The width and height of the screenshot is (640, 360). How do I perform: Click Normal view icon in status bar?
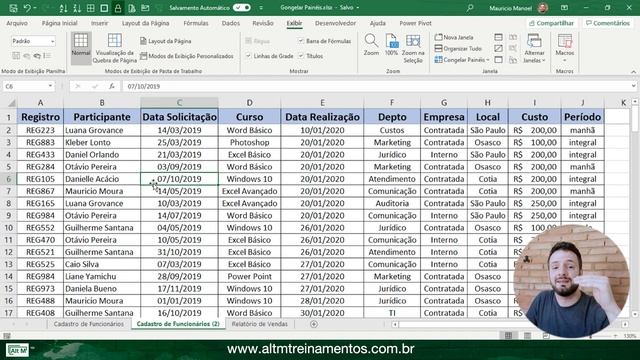click(x=508, y=336)
